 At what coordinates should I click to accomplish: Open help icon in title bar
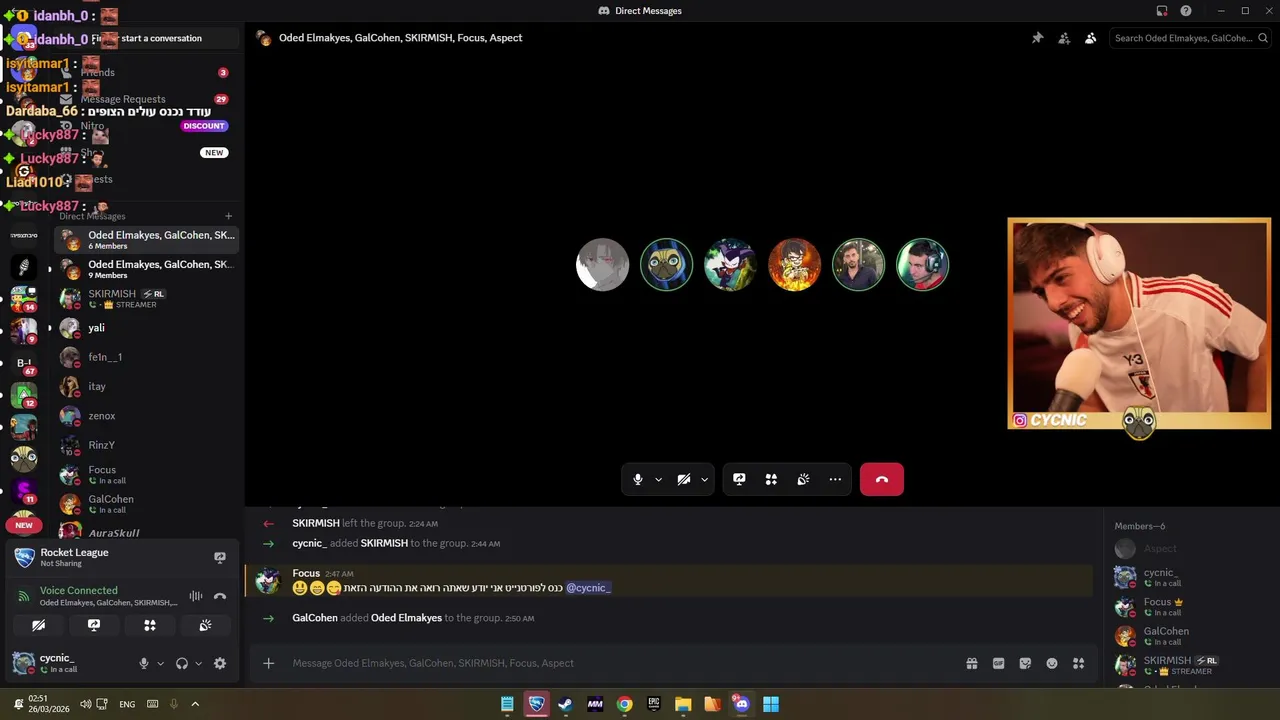1186,11
